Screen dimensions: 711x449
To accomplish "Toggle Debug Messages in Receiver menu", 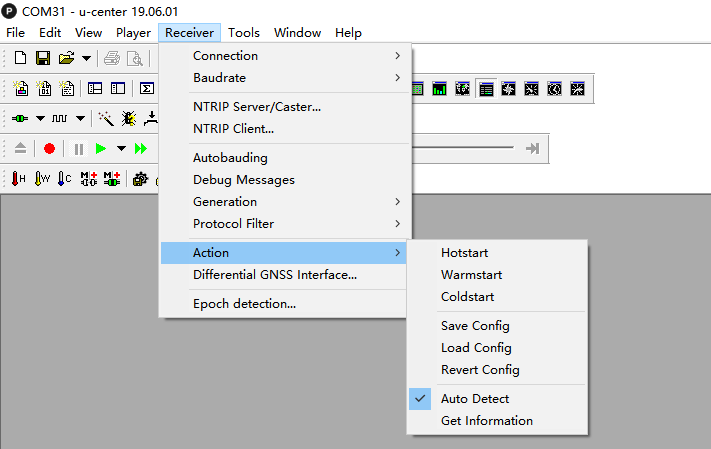I will (x=285, y=180).
